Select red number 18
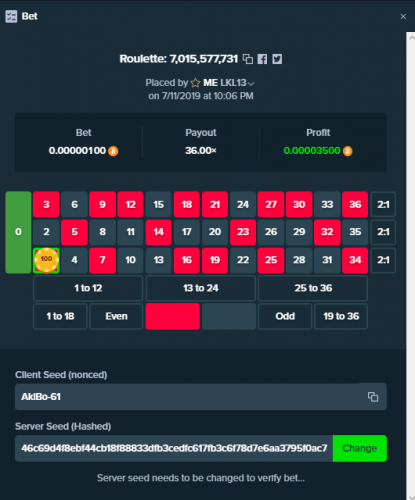Screen dimensions: 415x500 pos(187,204)
